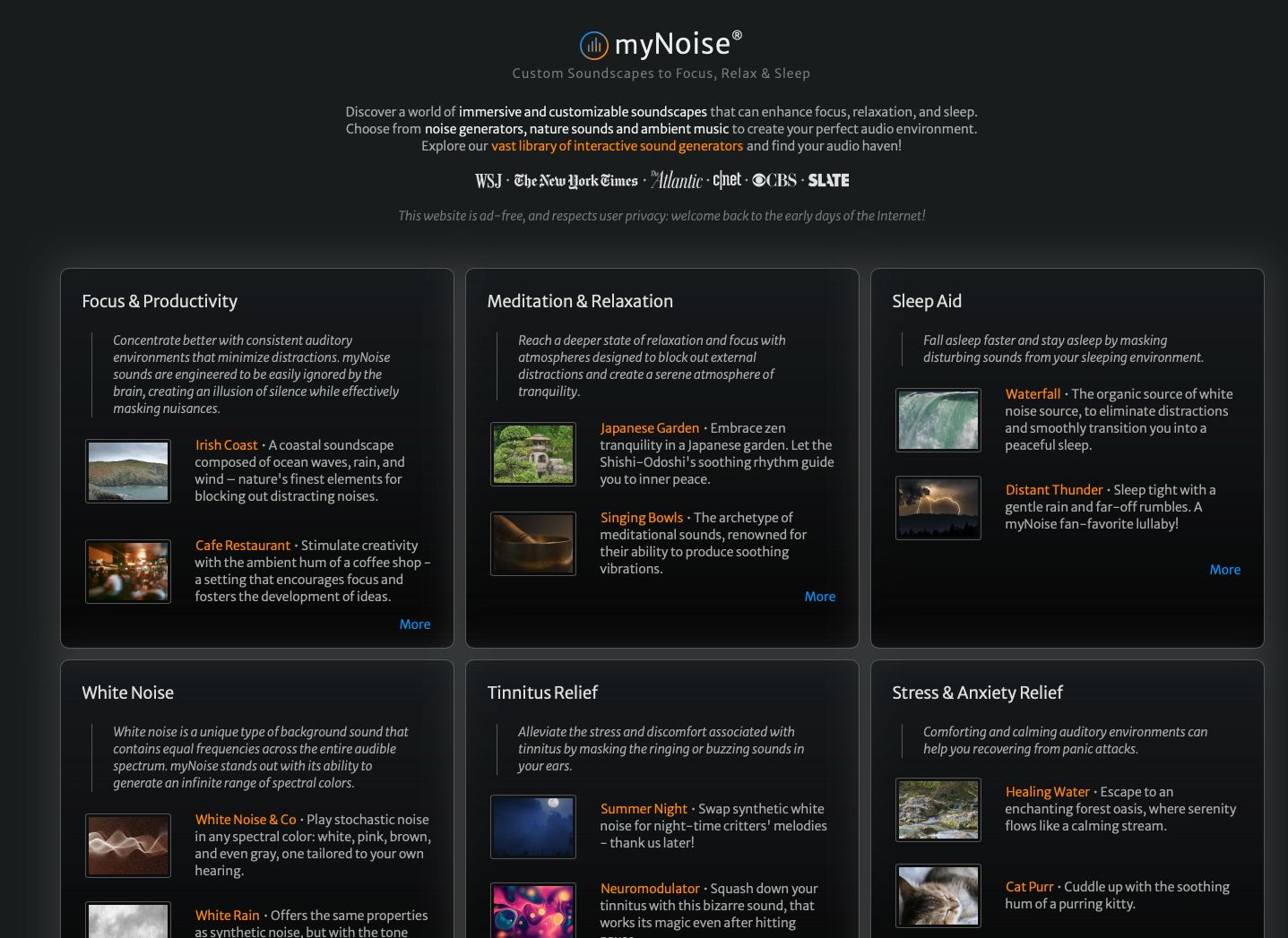Screen dimensions: 1288x938
Task: Click the Sleep Aid heading
Action: (927, 301)
